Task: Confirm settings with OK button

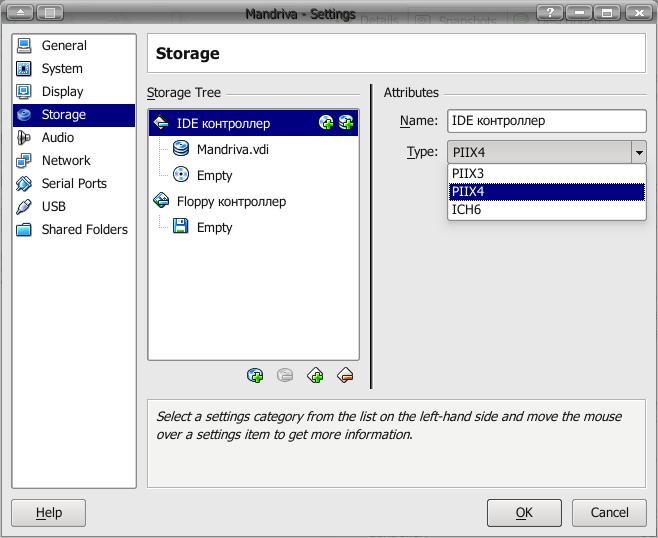Action: 524,512
